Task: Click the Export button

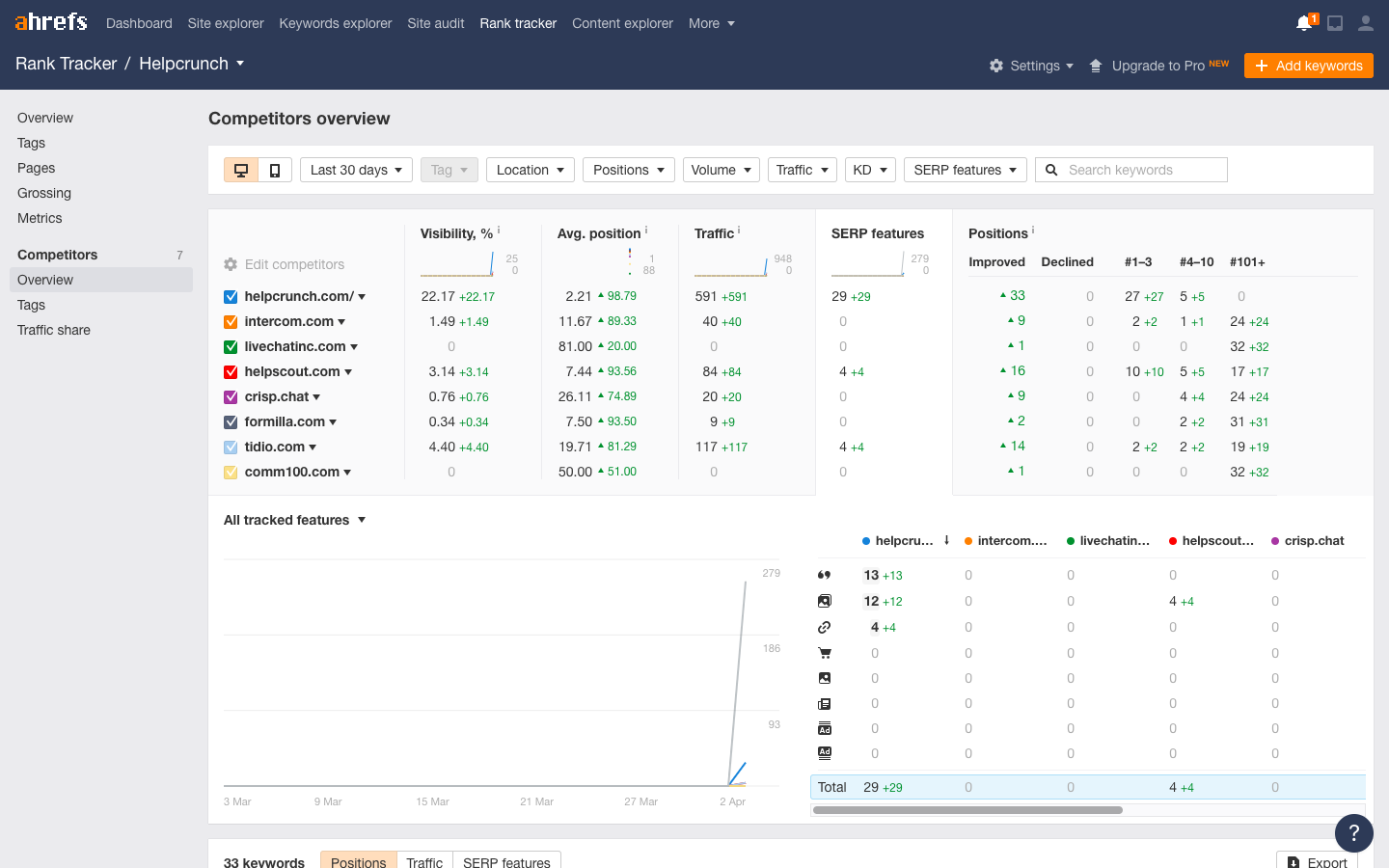Action: [1317, 861]
